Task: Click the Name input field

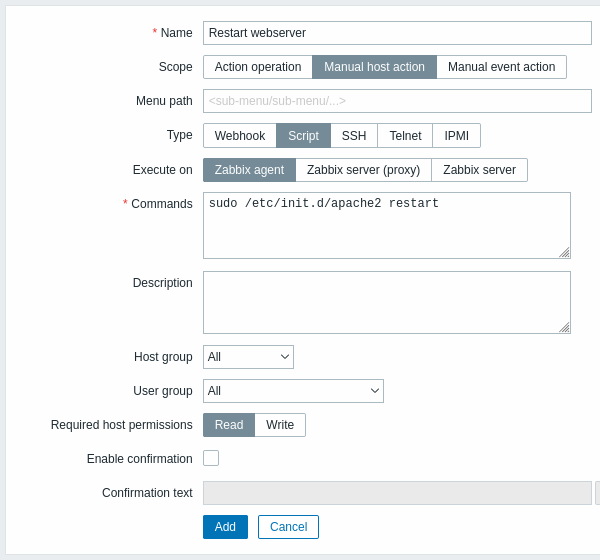Action: (397, 33)
